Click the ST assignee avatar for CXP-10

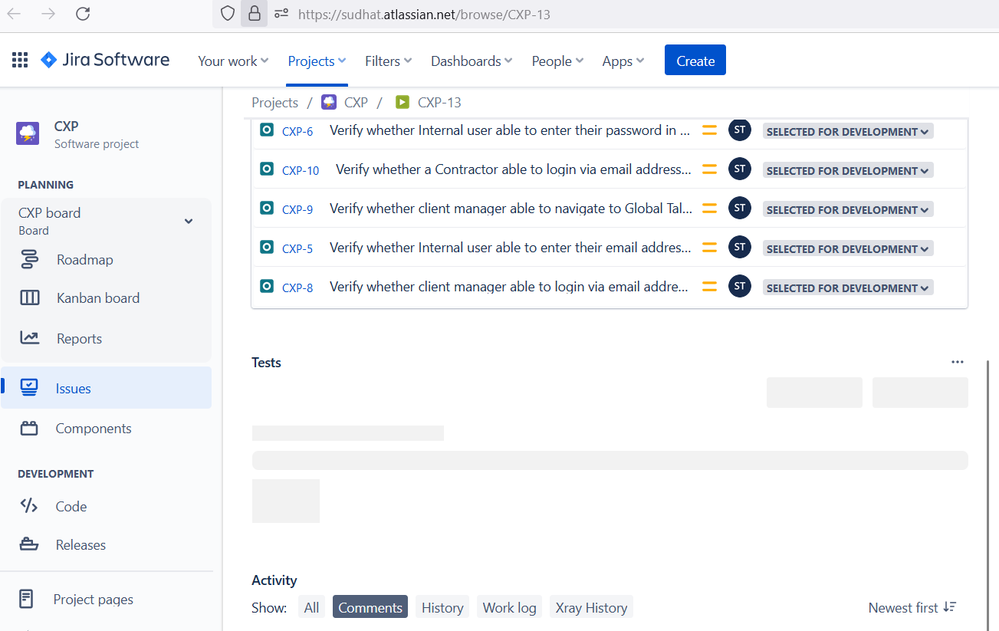click(x=740, y=169)
